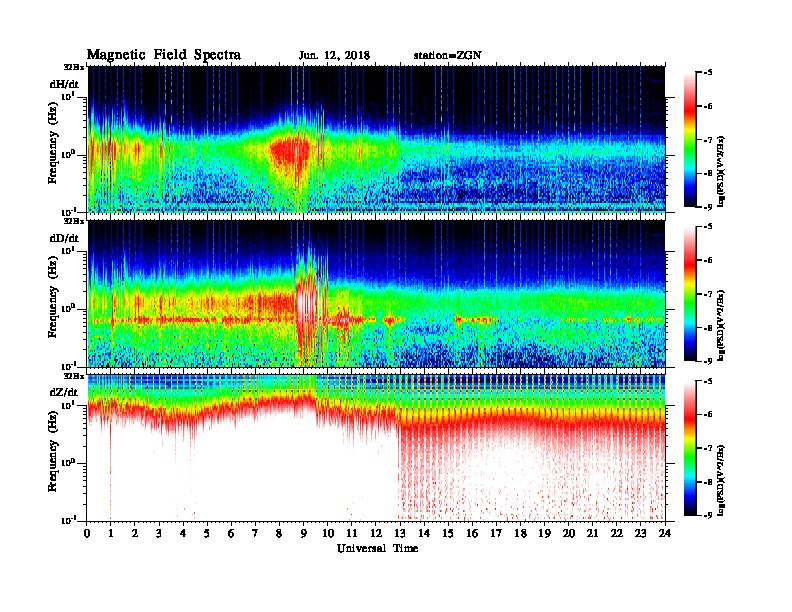Viewport: 792px width, 612px height.
Task: Click the 10⁰ frequency tick of dZ/dt panel
Action: click(69, 462)
